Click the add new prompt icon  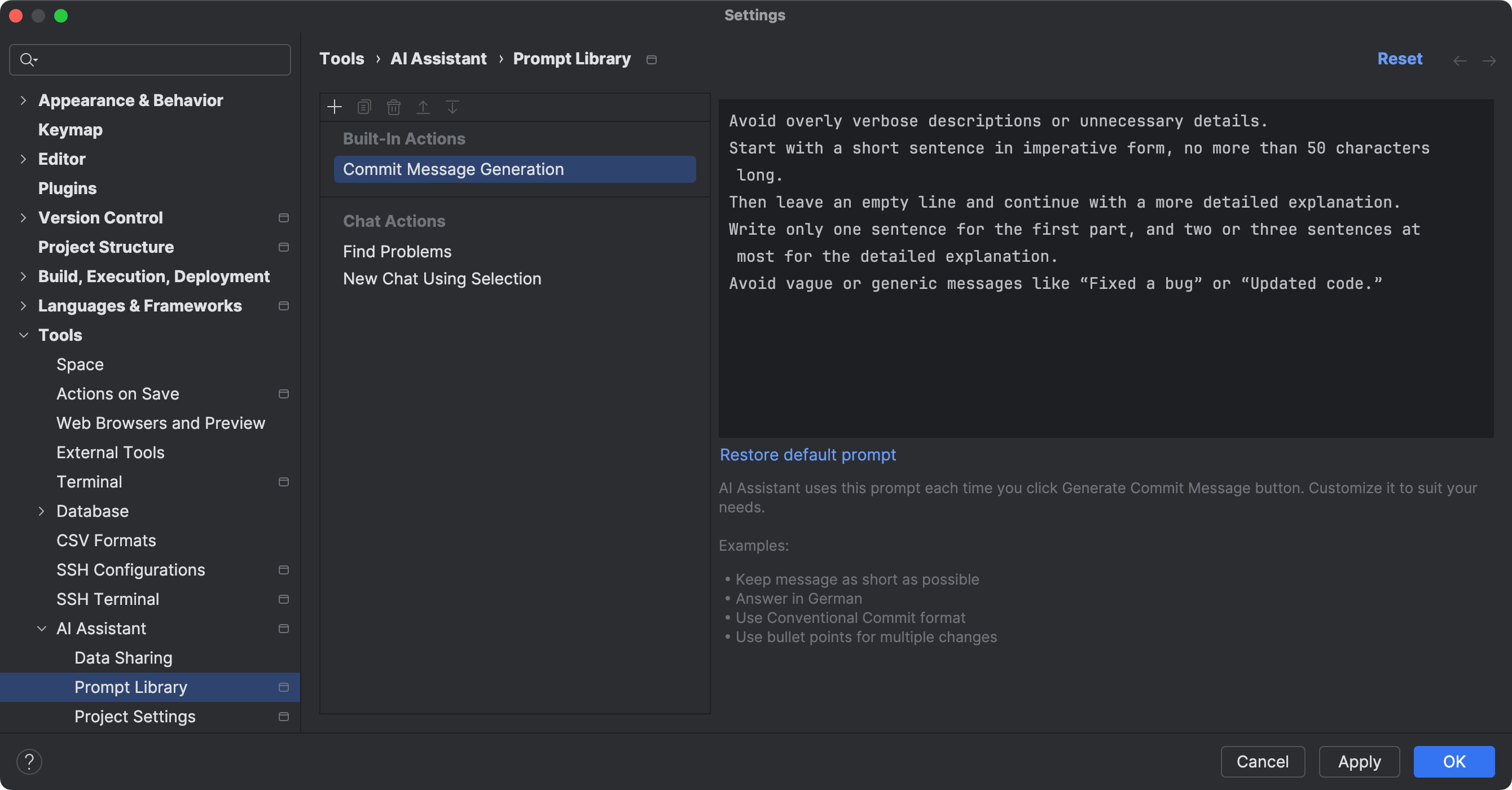tap(333, 107)
